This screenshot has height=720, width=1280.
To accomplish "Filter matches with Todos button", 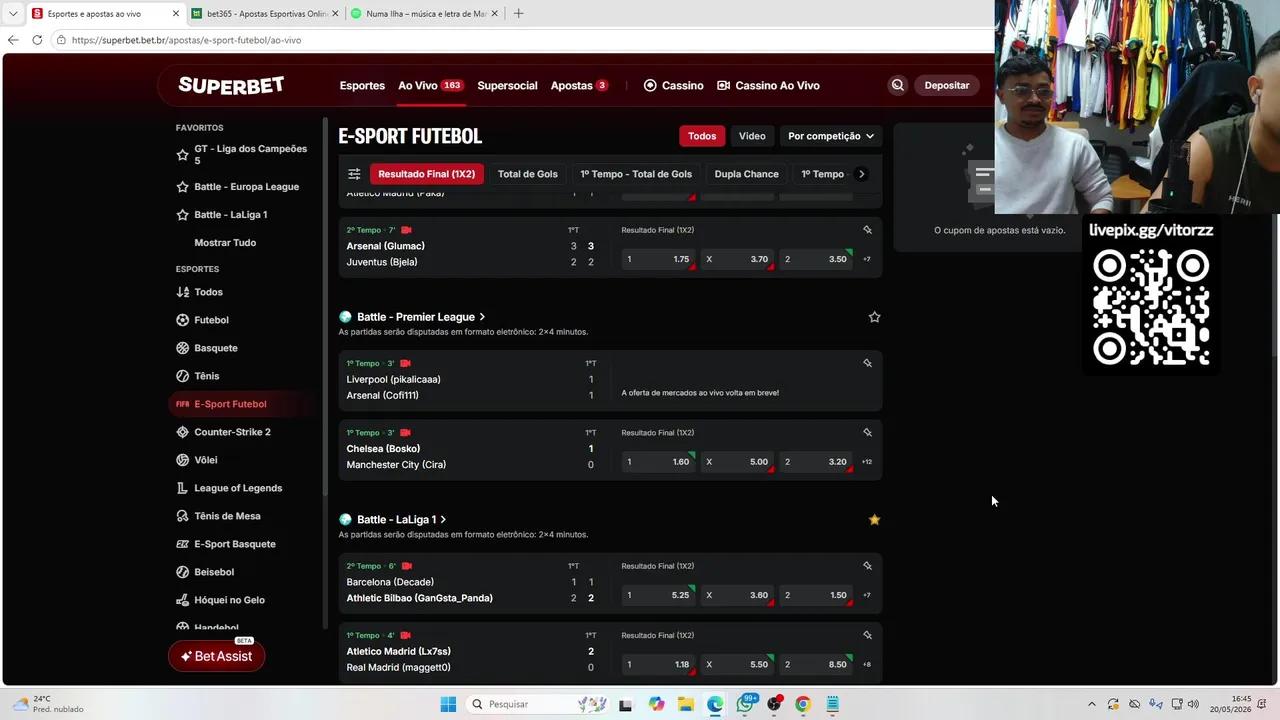I will tap(702, 136).
